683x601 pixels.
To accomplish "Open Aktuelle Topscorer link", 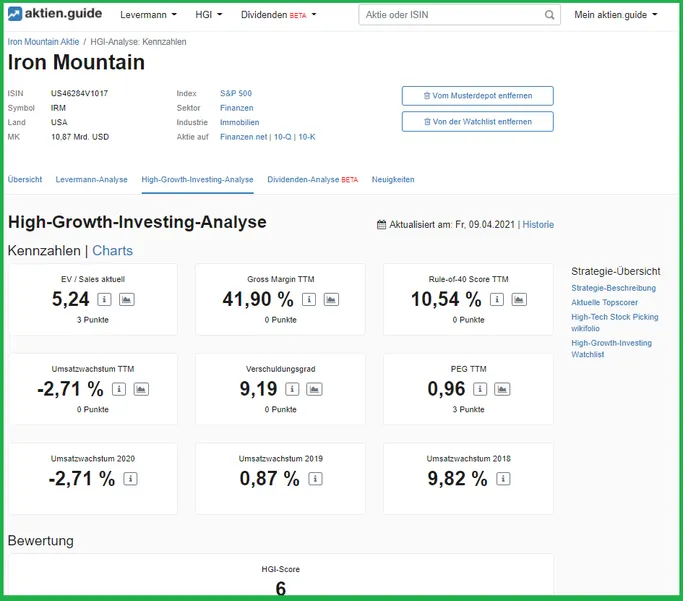I will (x=605, y=302).
